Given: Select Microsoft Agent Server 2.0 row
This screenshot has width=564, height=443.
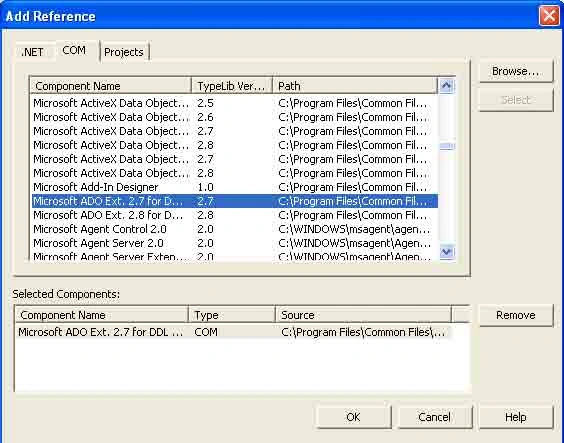Looking at the screenshot, I should (235, 243).
